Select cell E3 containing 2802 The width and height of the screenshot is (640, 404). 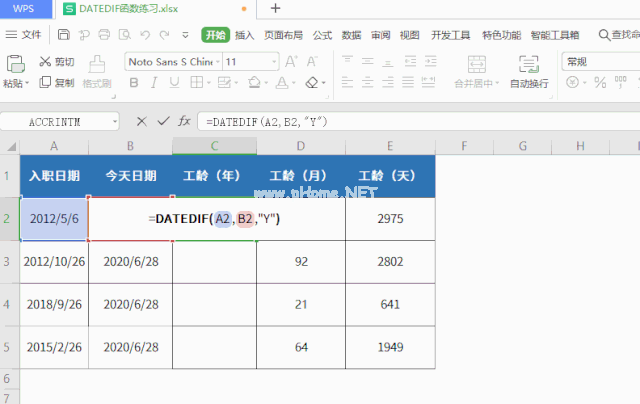(x=390, y=262)
